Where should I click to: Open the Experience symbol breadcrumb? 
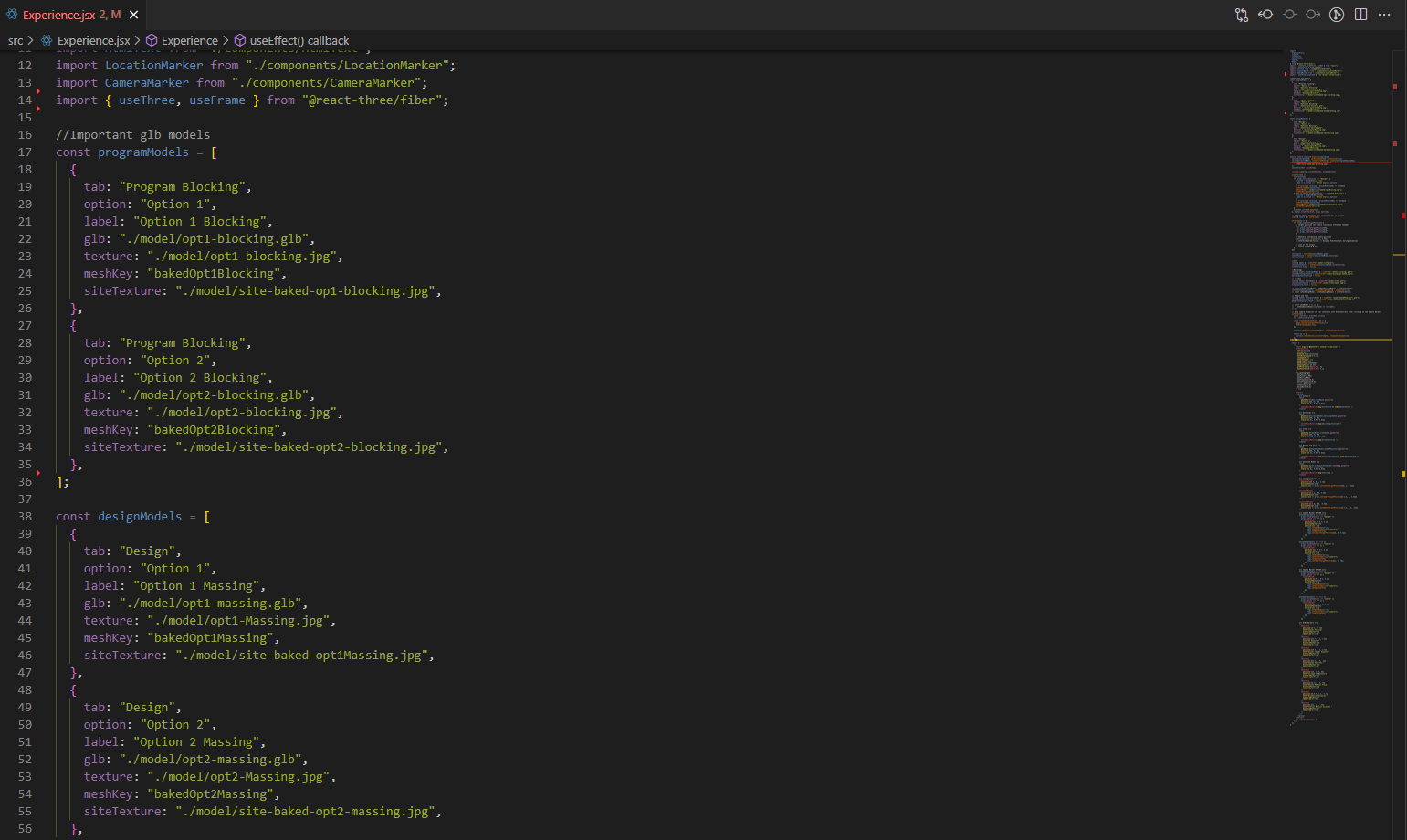(189, 40)
